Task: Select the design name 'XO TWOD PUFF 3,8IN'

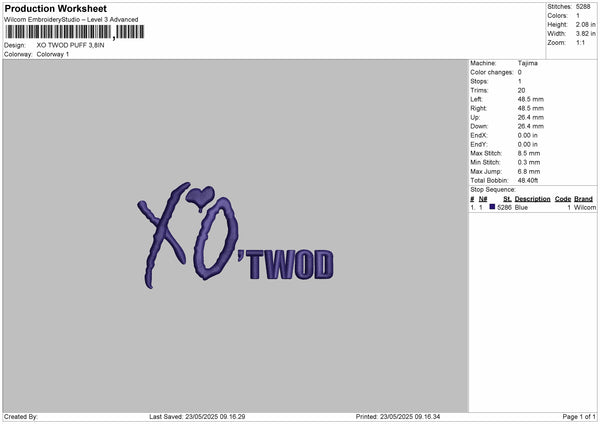Action: tap(70, 45)
